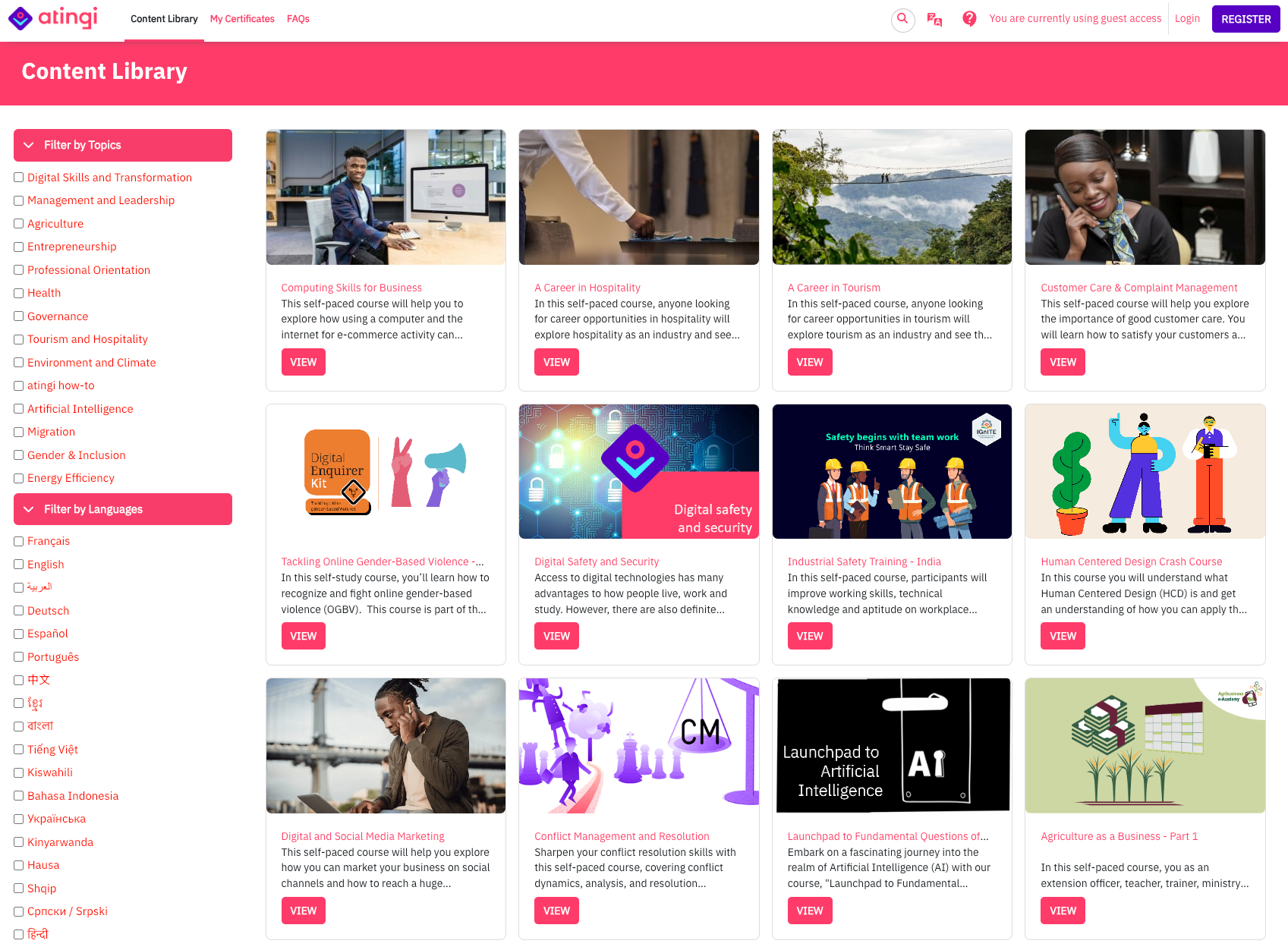Screen dimensions: 1288x950
Task: Open Digital Safety and Security title link
Action: point(597,562)
